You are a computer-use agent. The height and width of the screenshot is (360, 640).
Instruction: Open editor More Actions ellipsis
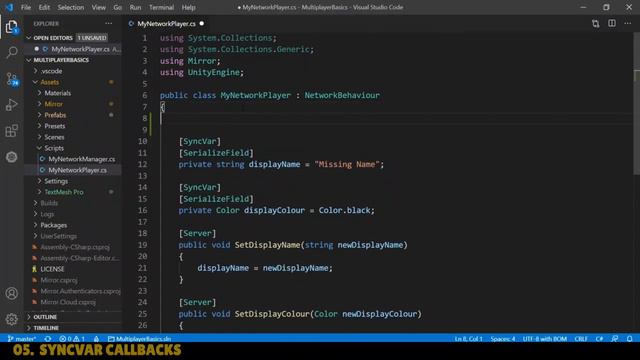click(628, 24)
